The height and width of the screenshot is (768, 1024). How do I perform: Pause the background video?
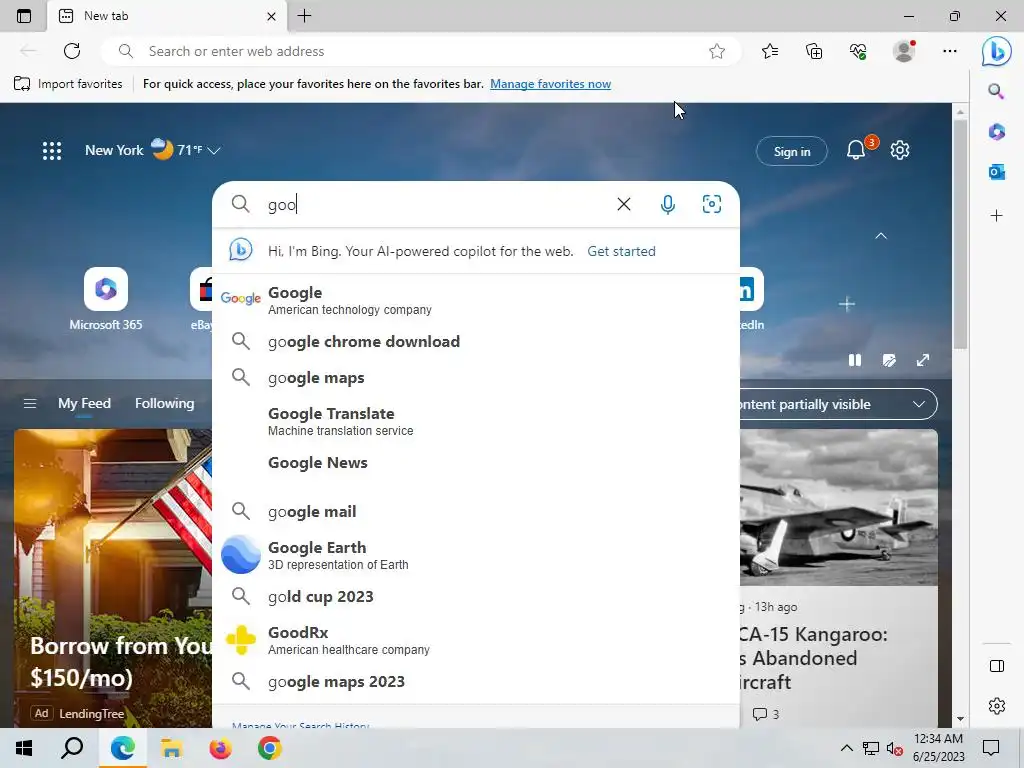[x=854, y=360]
